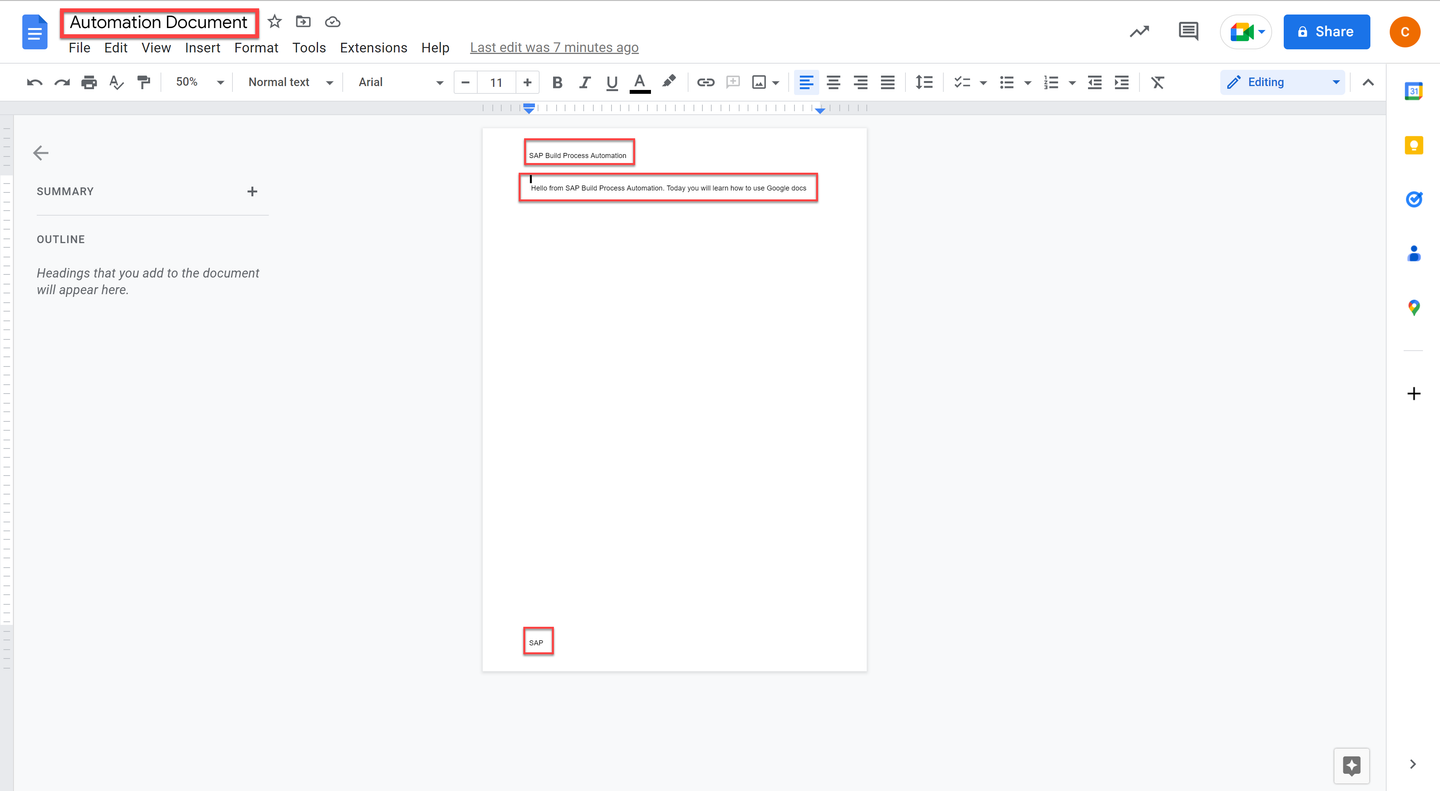The image size is (1440, 791).
Task: Open the last edit version history link
Action: tap(554, 47)
